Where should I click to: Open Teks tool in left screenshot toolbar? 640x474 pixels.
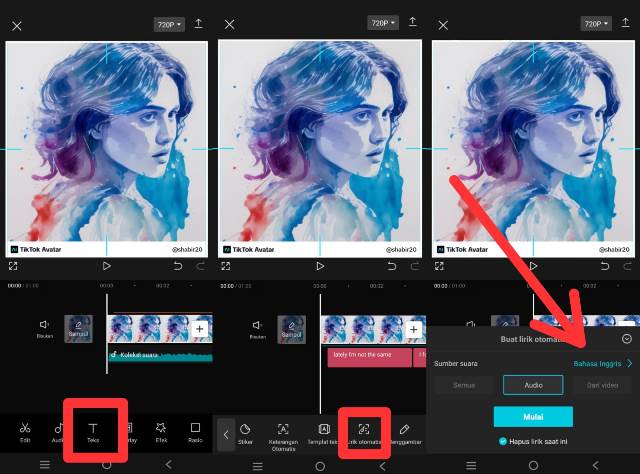pyautogui.click(x=93, y=432)
